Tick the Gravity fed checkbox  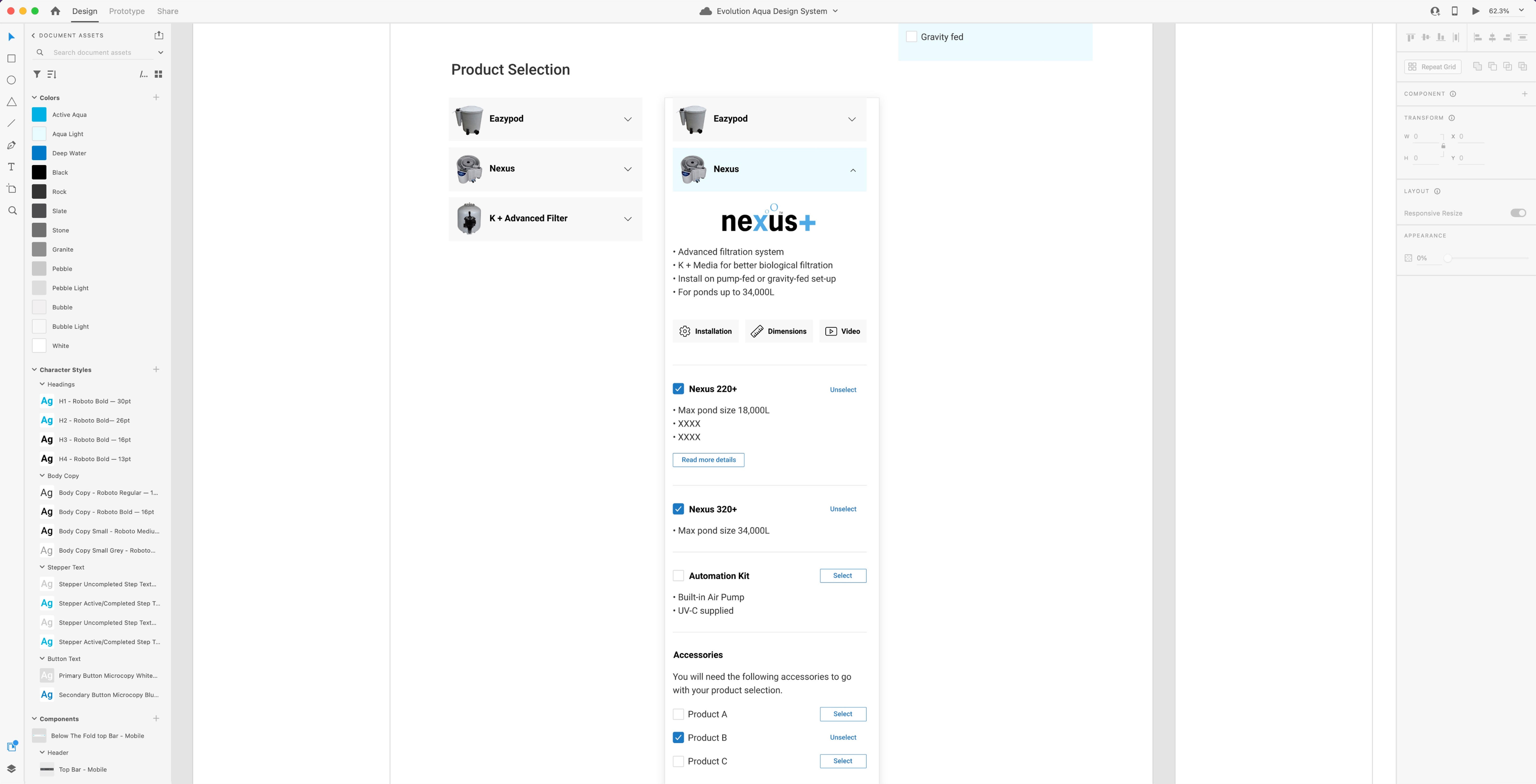[911, 37]
